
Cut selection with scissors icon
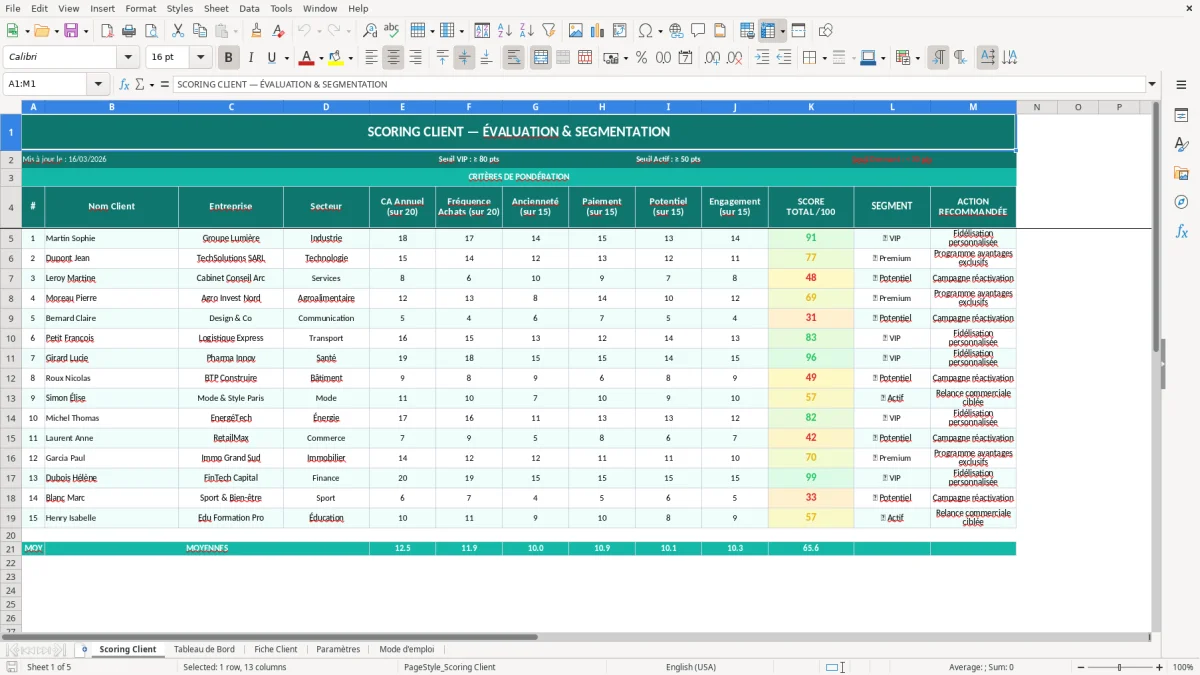[x=178, y=31]
